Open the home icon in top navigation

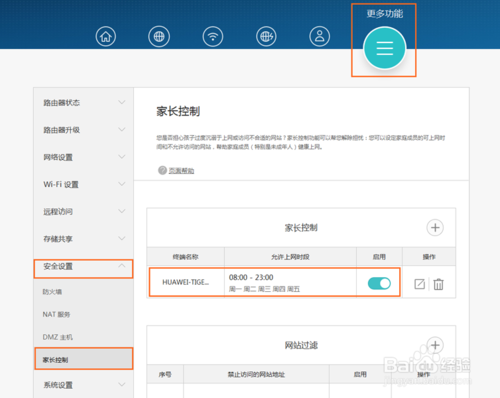tap(106, 36)
